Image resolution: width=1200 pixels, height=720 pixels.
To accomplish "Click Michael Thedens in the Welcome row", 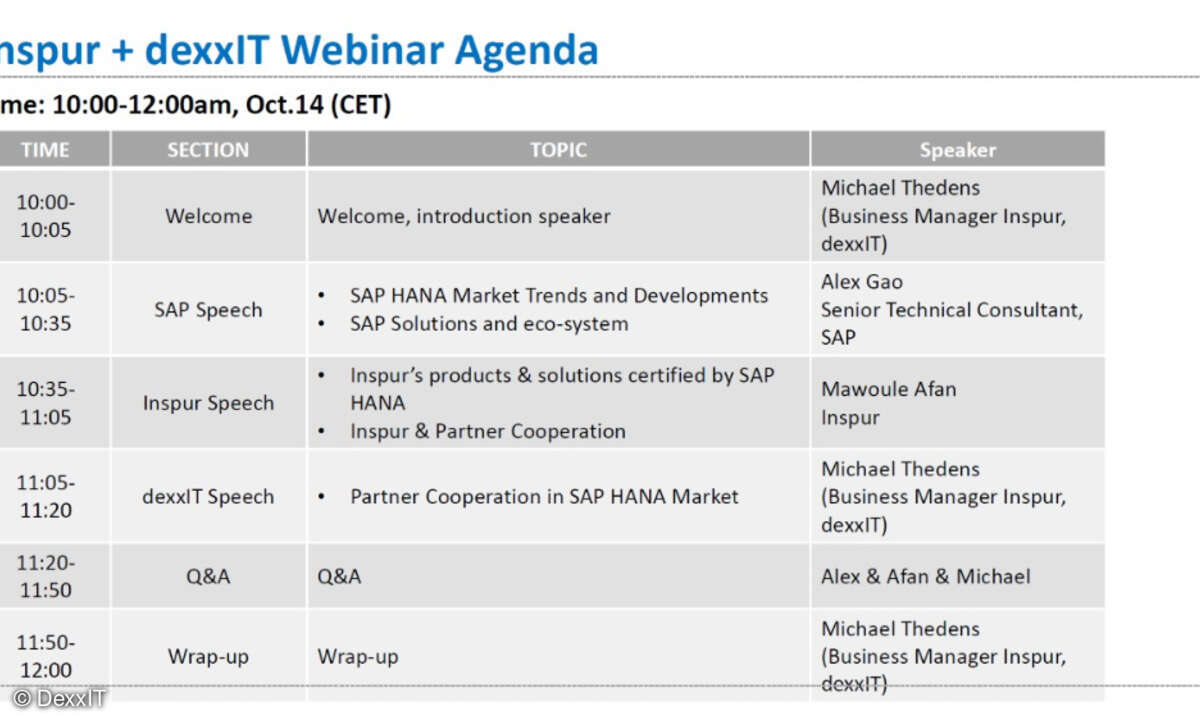I will tap(900, 188).
